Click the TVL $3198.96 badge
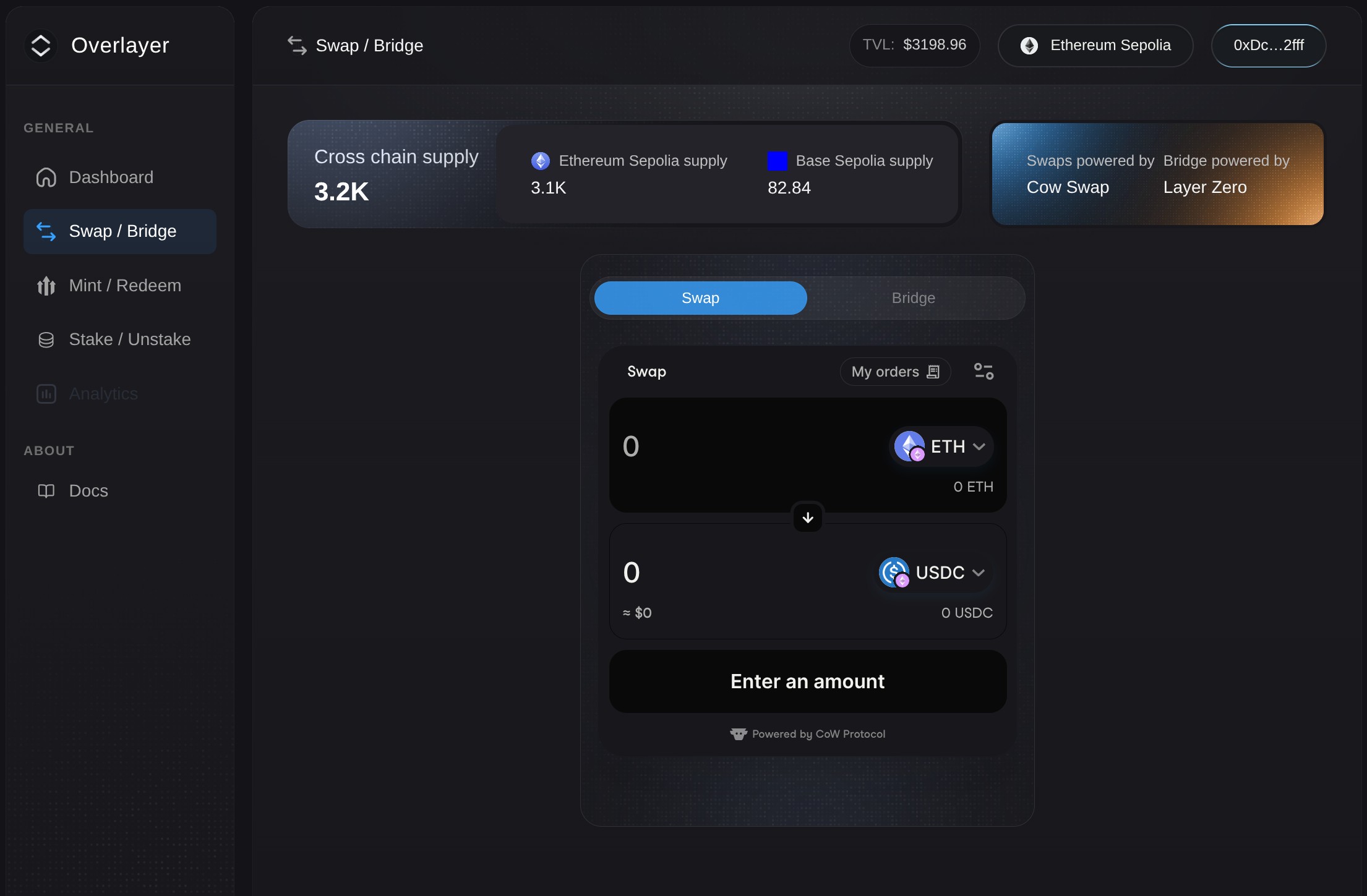 click(x=914, y=45)
